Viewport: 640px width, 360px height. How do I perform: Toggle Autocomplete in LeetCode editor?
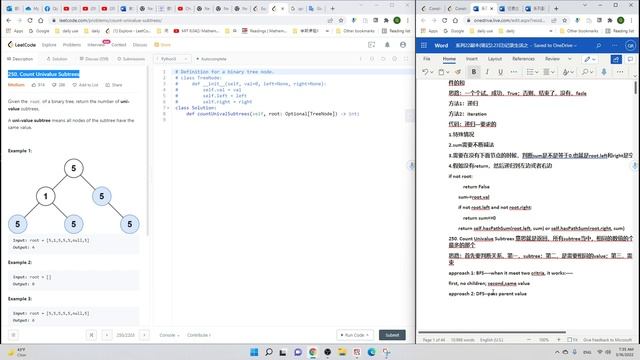[211, 59]
